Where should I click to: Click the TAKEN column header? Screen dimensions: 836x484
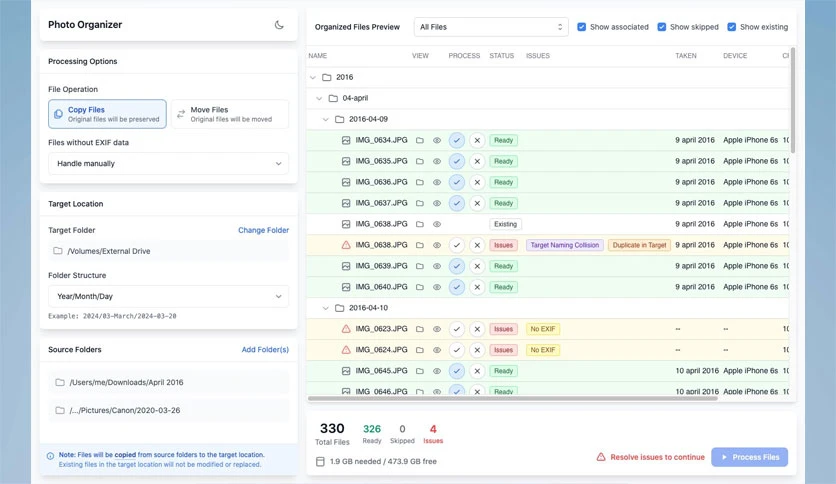point(686,55)
